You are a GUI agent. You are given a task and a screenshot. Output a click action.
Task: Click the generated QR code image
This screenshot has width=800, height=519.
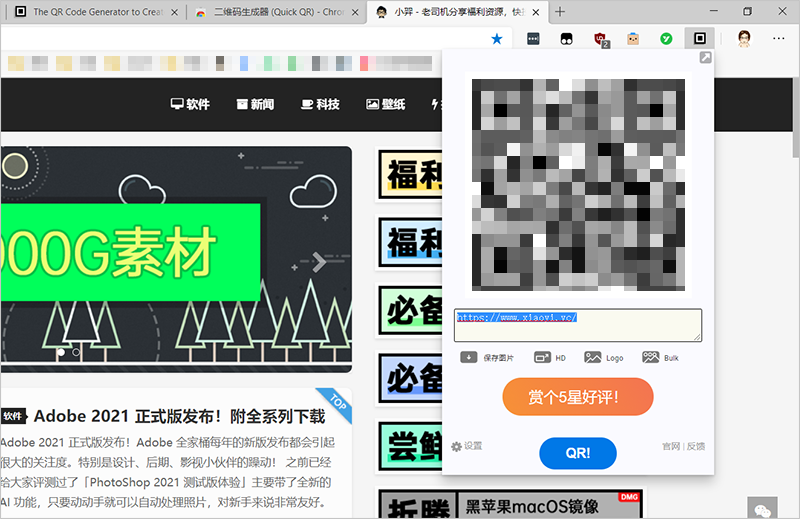[578, 185]
